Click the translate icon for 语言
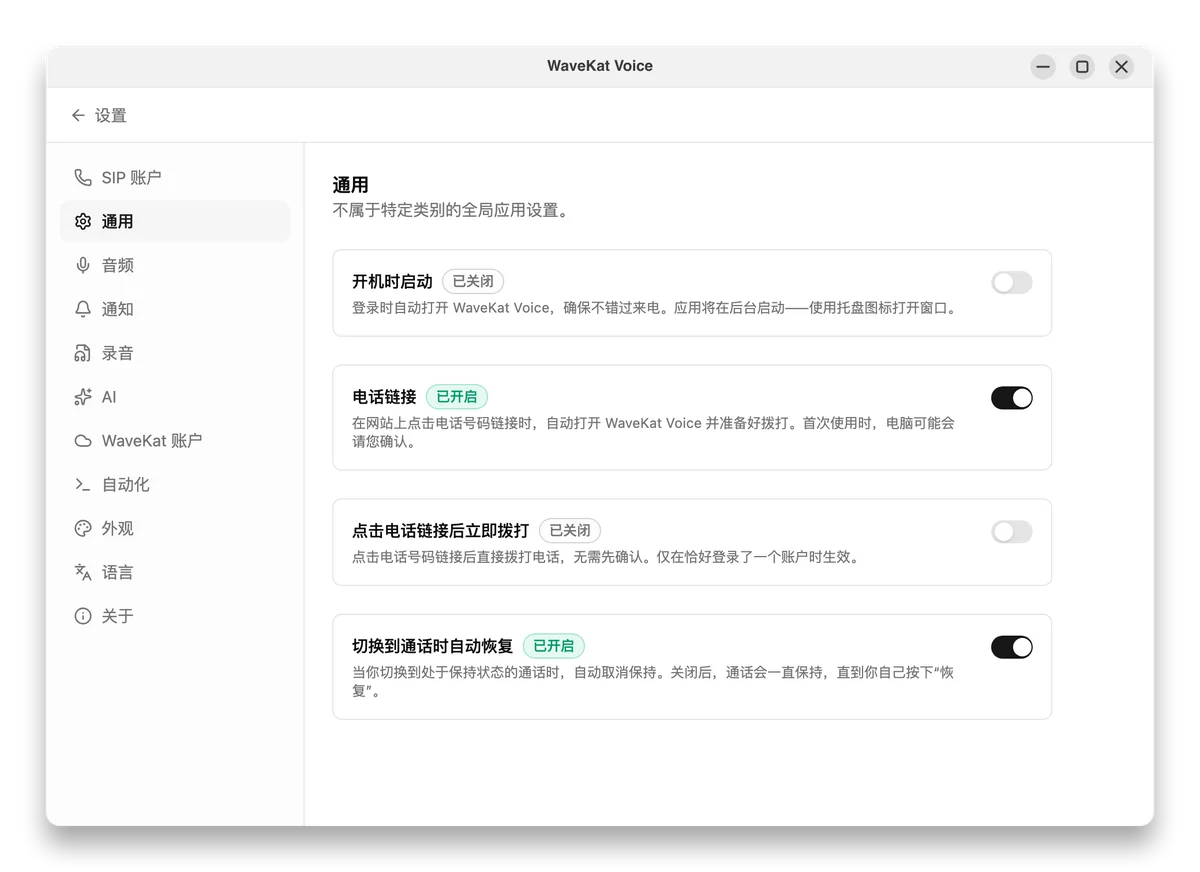Screen dimensions: 1200x872 click(83, 573)
